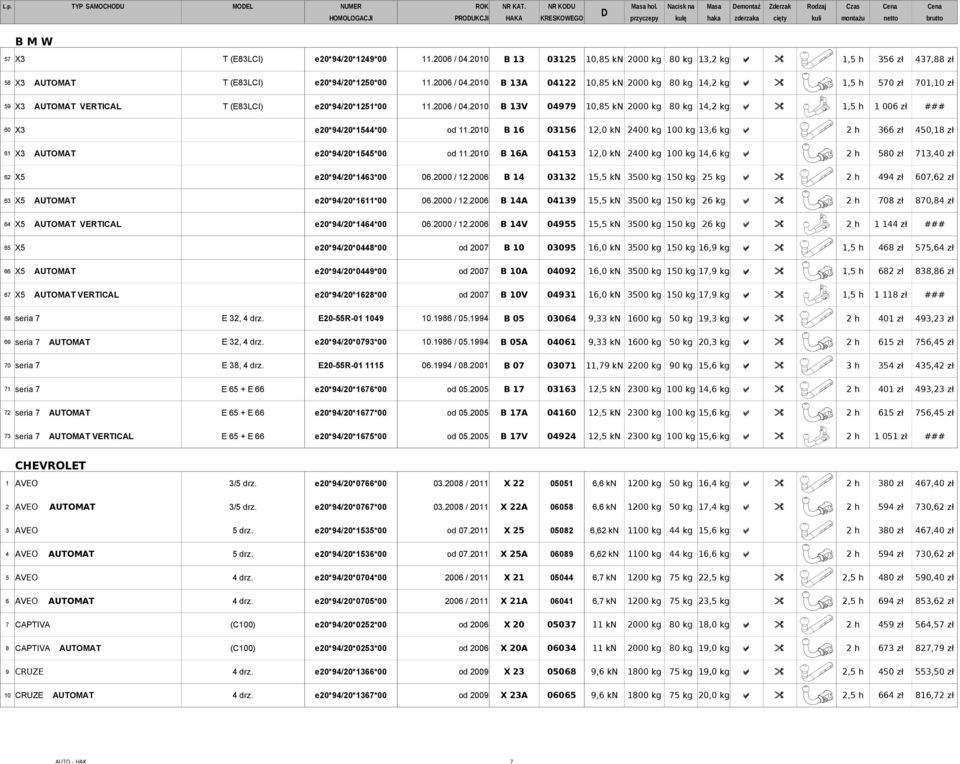The height and width of the screenshot is (764, 960).
Task: Click net price 1 051 zł
Action: tap(890, 436)
